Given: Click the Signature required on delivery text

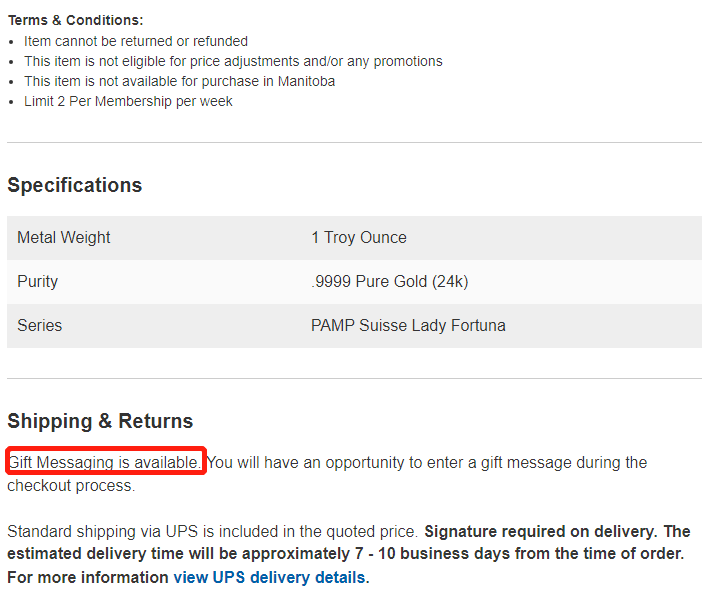Looking at the screenshot, I should 540,531.
